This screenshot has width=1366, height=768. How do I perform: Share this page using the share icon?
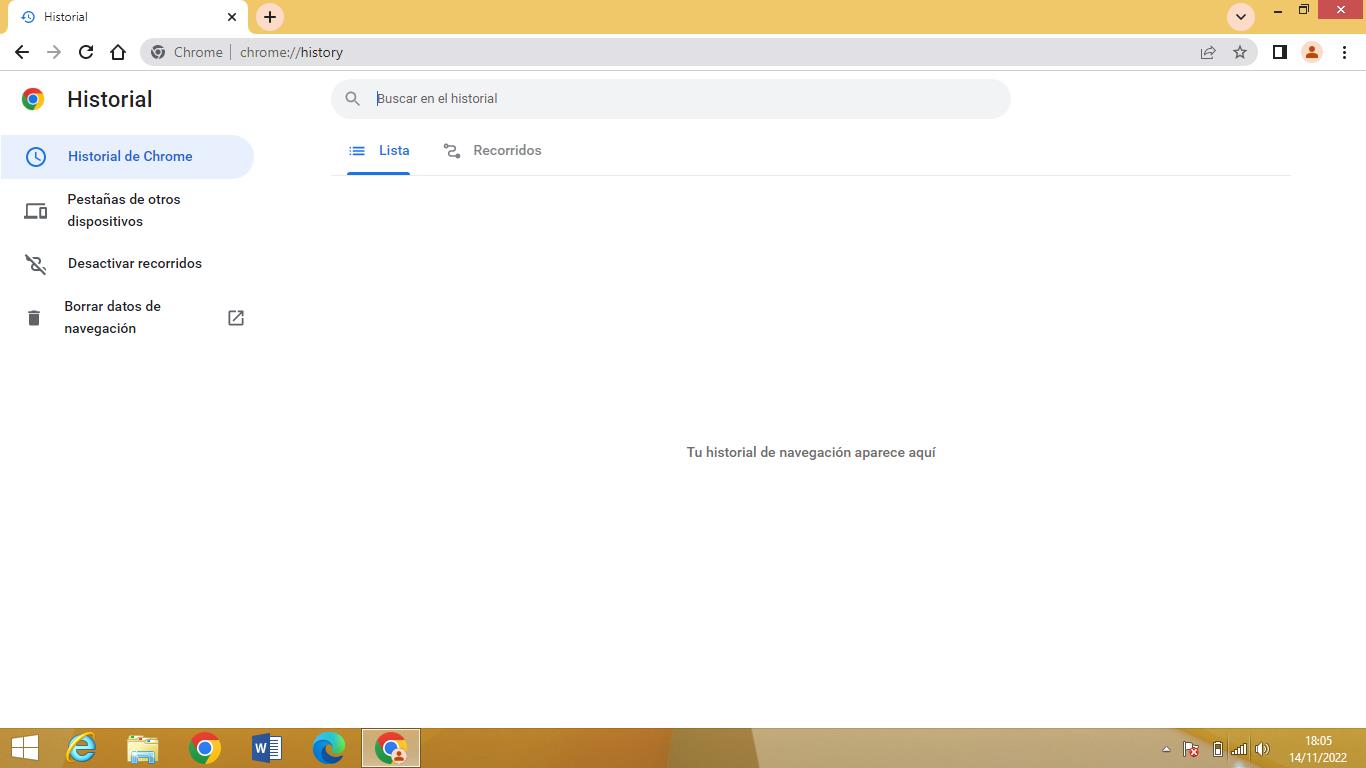(x=1208, y=52)
